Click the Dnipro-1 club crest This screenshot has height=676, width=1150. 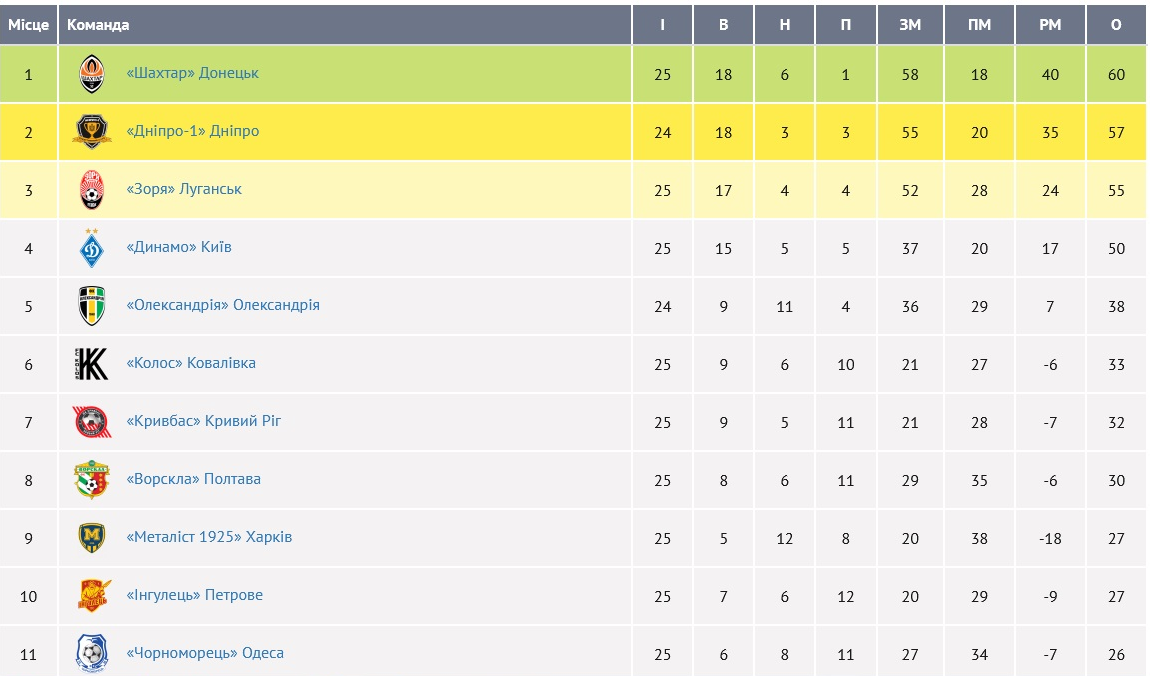[92, 132]
